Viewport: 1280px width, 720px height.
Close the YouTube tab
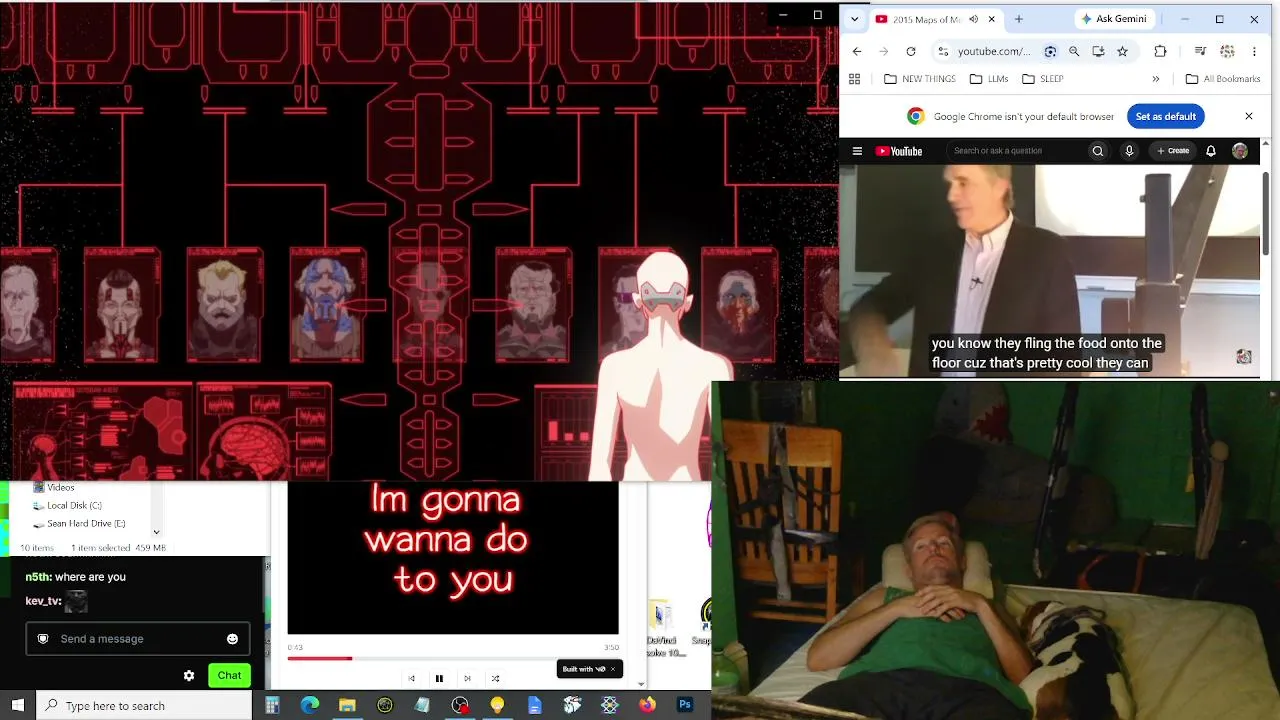(x=992, y=19)
